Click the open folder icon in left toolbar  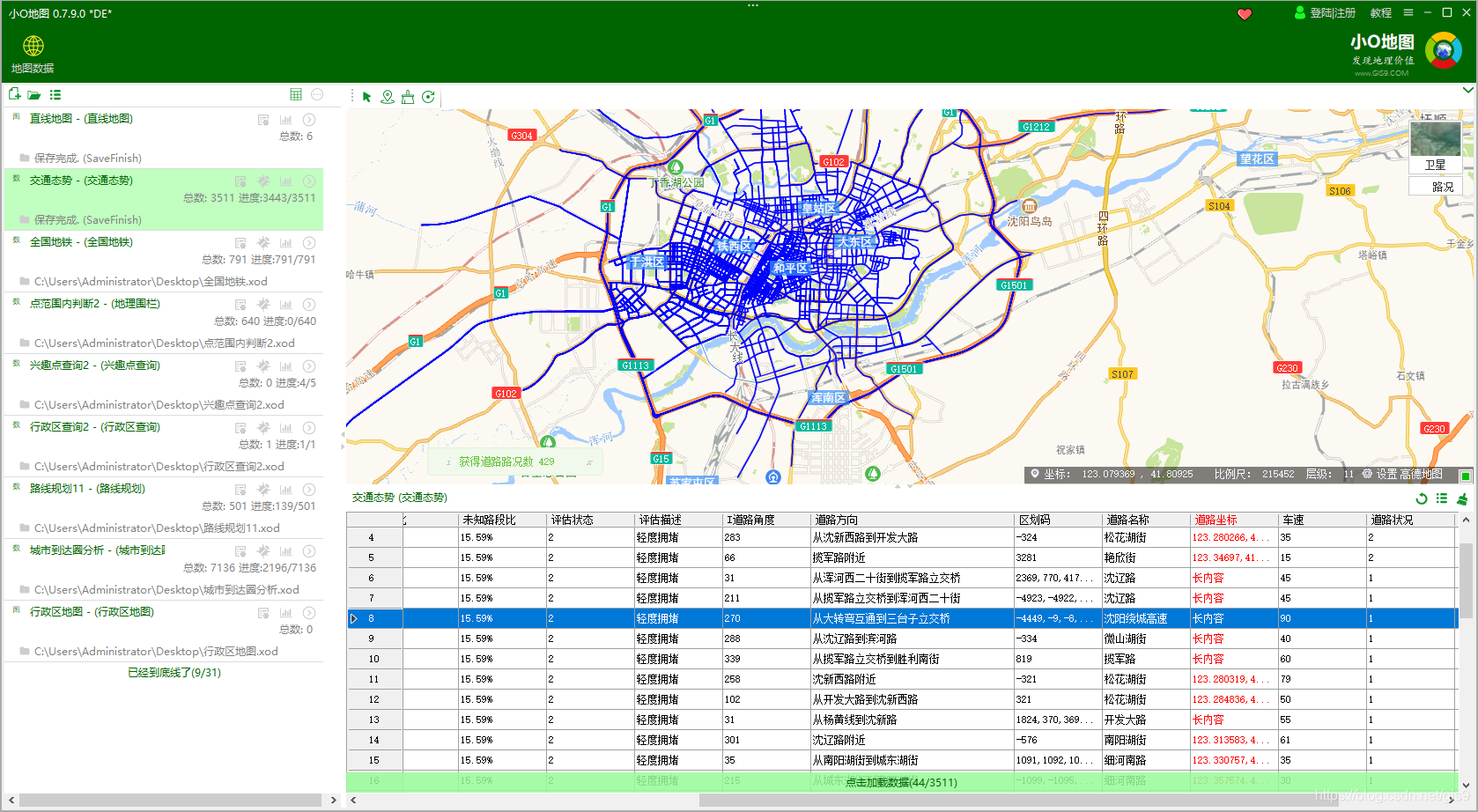(x=34, y=94)
